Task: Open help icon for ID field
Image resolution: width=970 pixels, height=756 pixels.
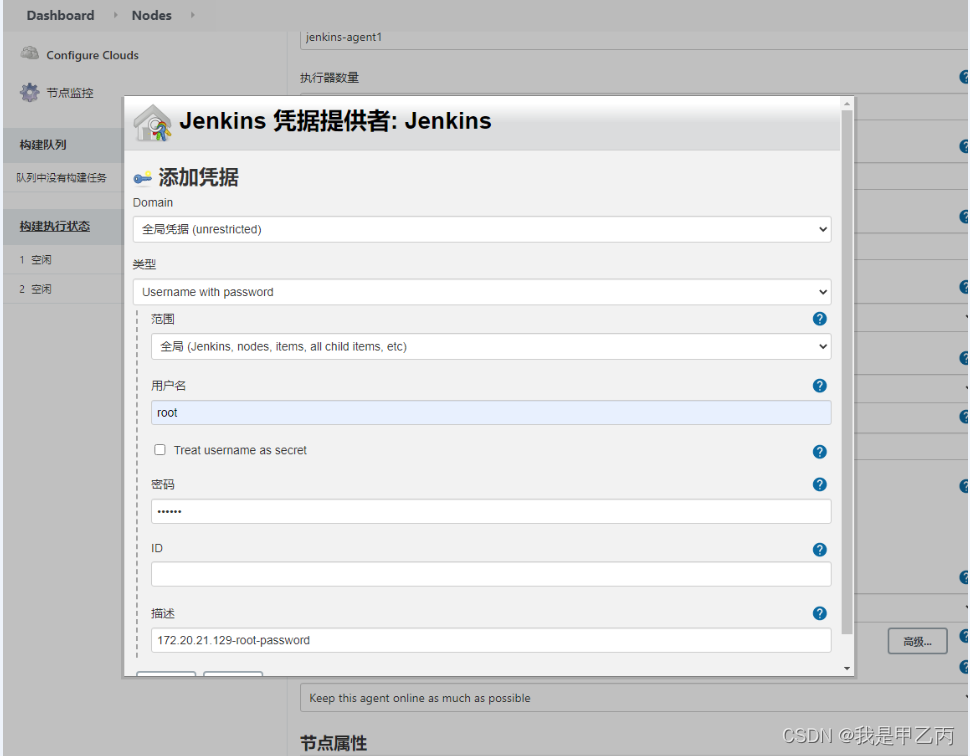Action: (819, 549)
